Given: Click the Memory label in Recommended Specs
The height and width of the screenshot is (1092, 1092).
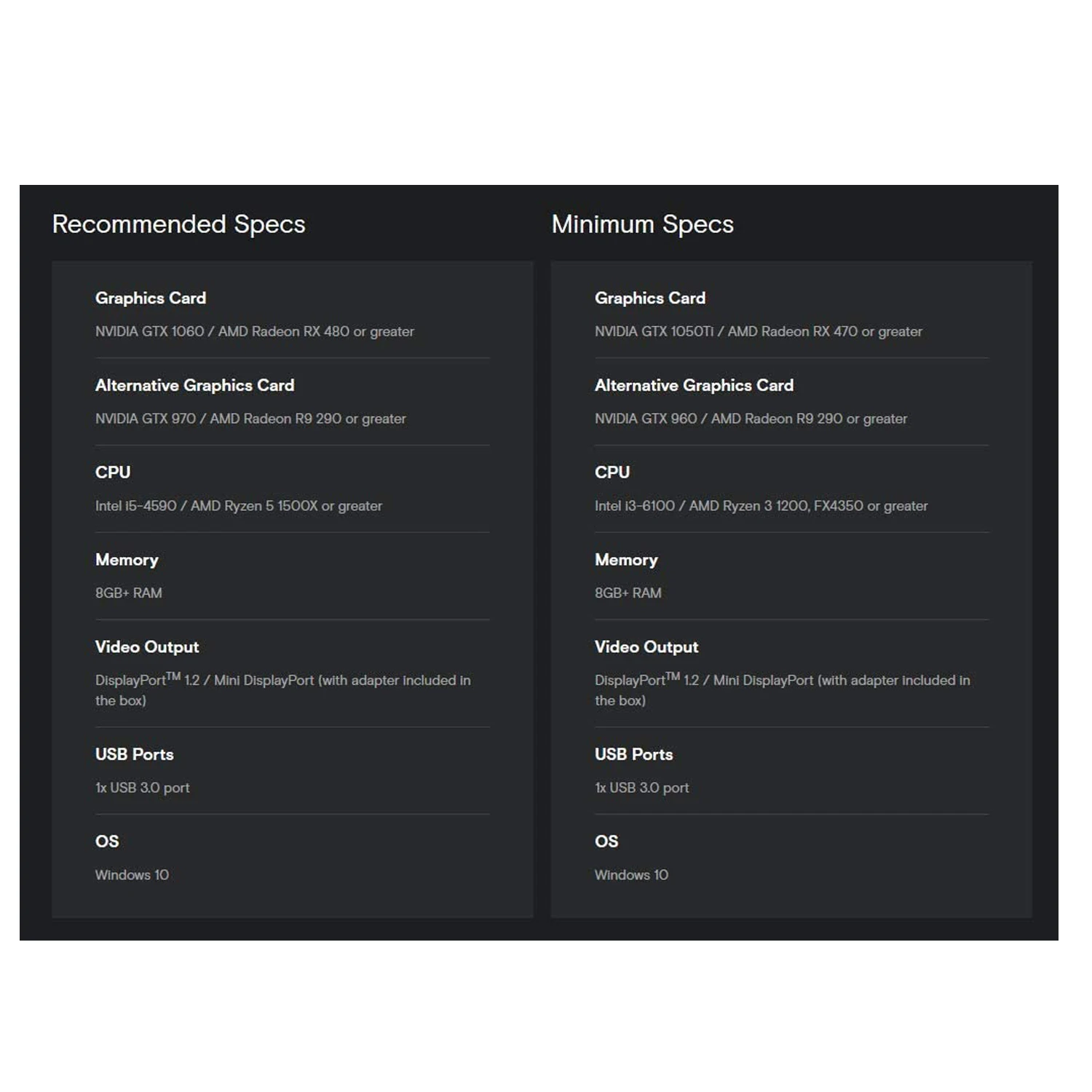Looking at the screenshot, I should 127,560.
